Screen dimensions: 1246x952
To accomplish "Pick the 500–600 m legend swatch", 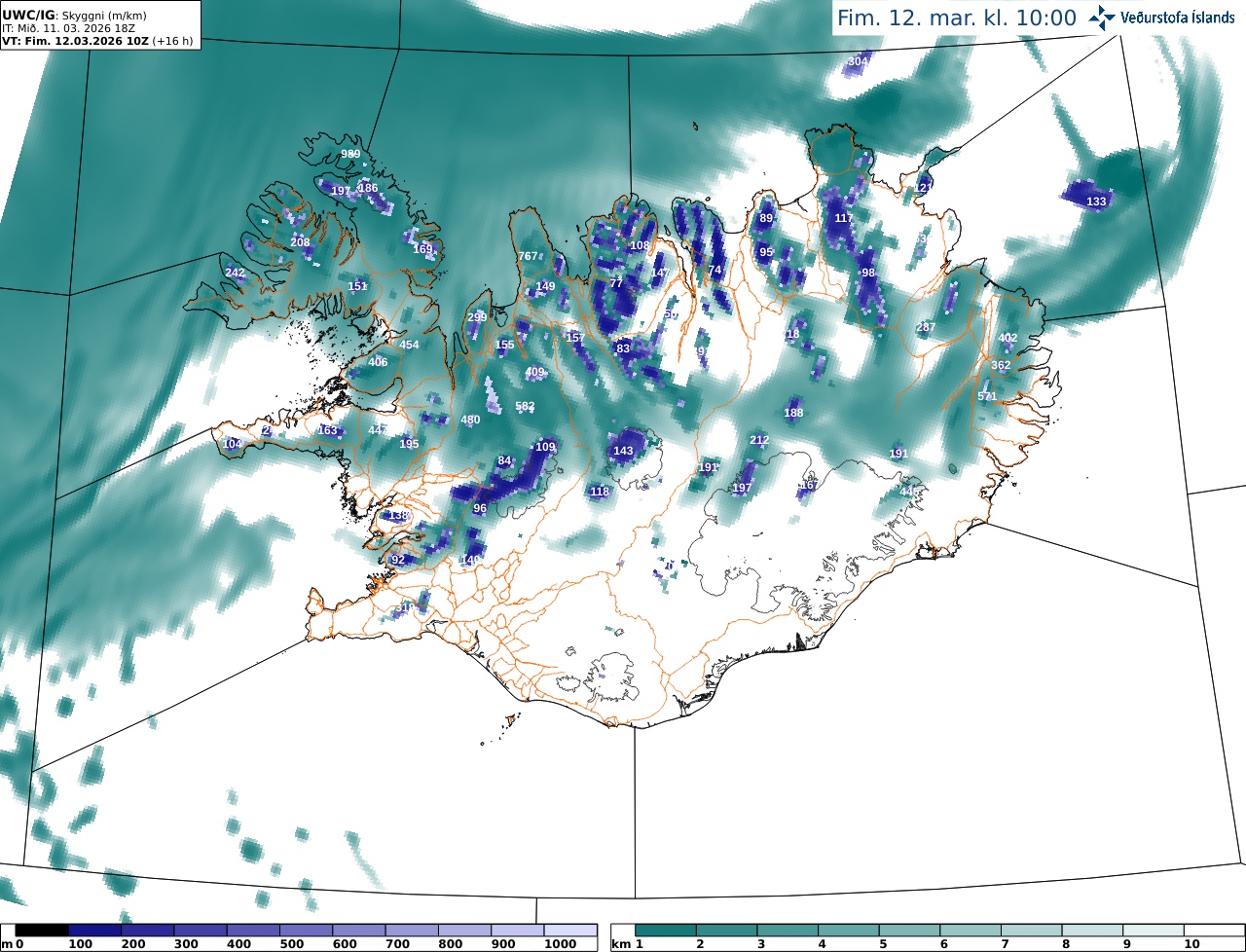I will [306, 931].
